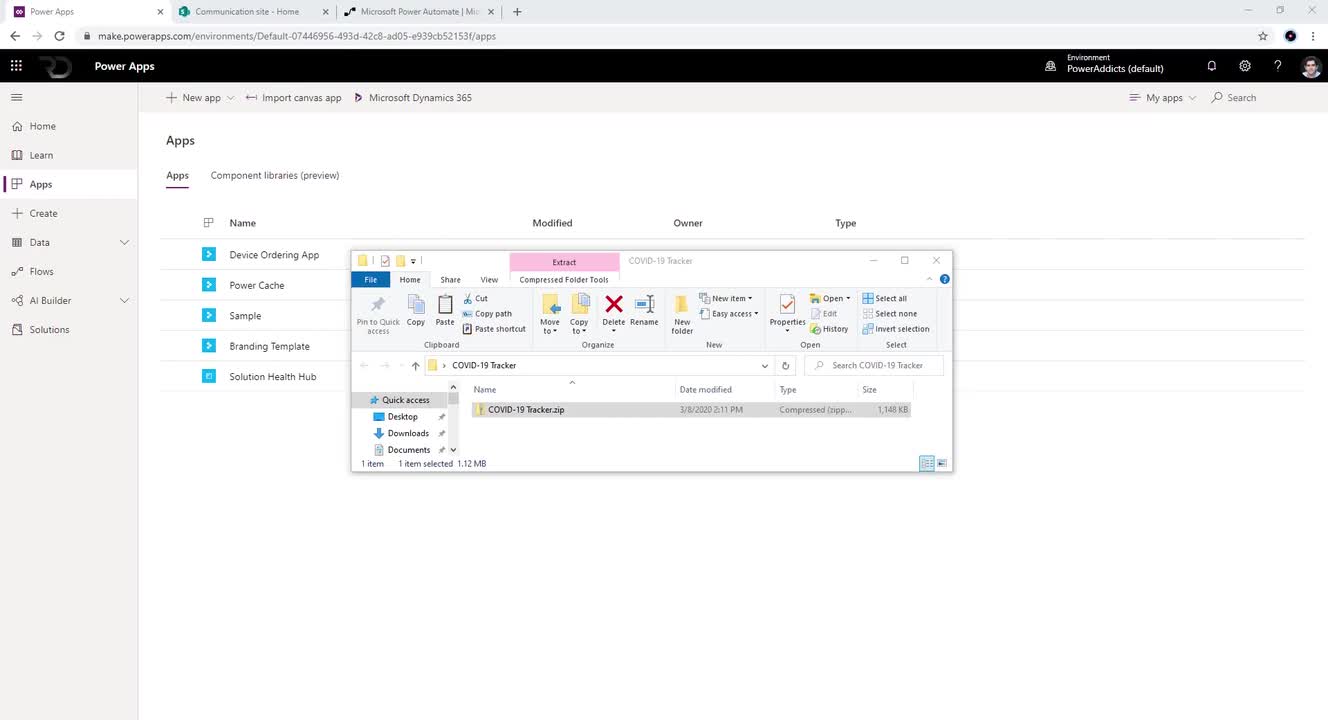
Task: Reload the browser page
Action: 59,36
